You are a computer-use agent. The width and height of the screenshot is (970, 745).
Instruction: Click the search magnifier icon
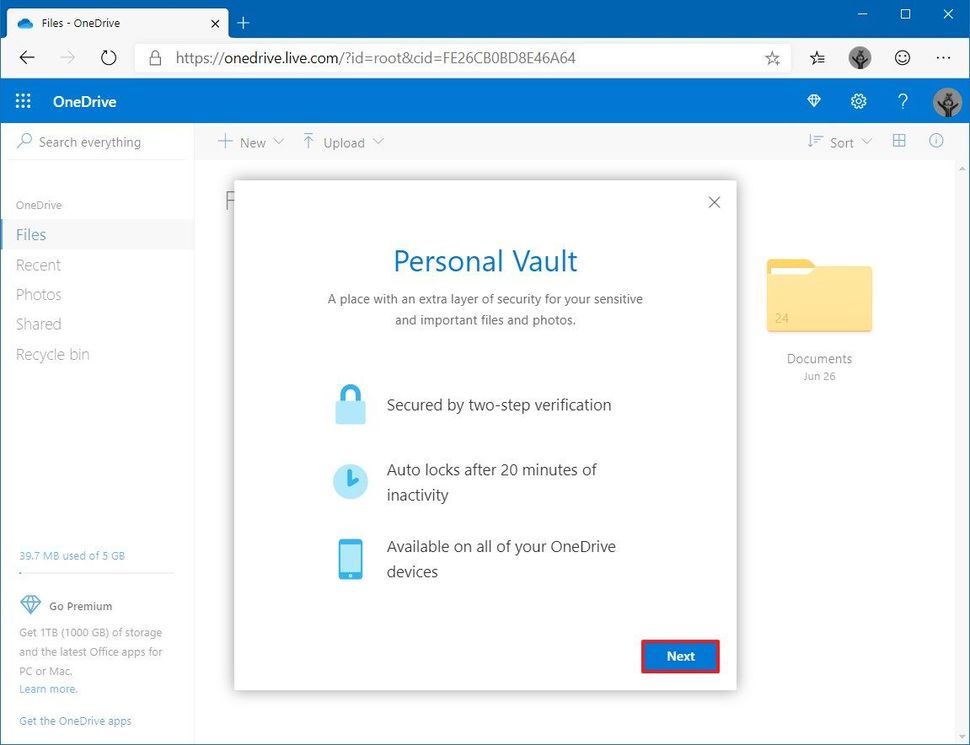[22, 141]
